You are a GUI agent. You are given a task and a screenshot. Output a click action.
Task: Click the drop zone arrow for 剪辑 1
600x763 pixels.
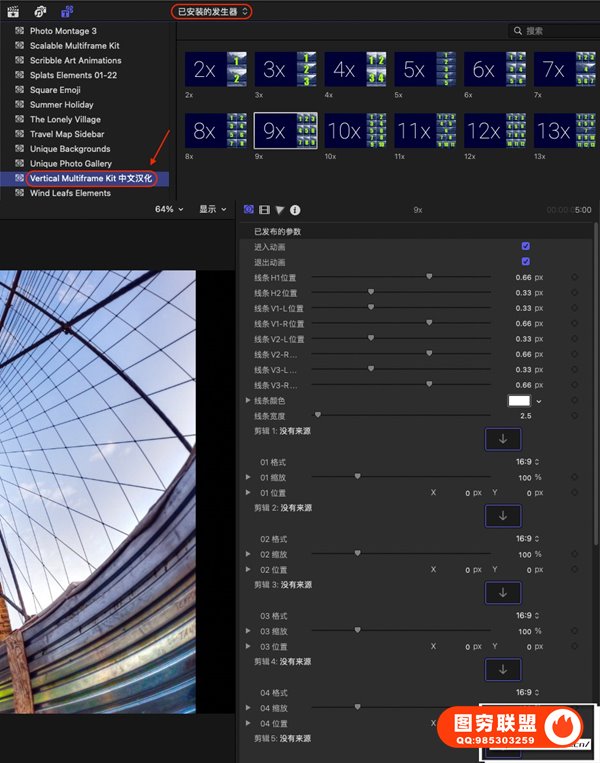pos(502,439)
